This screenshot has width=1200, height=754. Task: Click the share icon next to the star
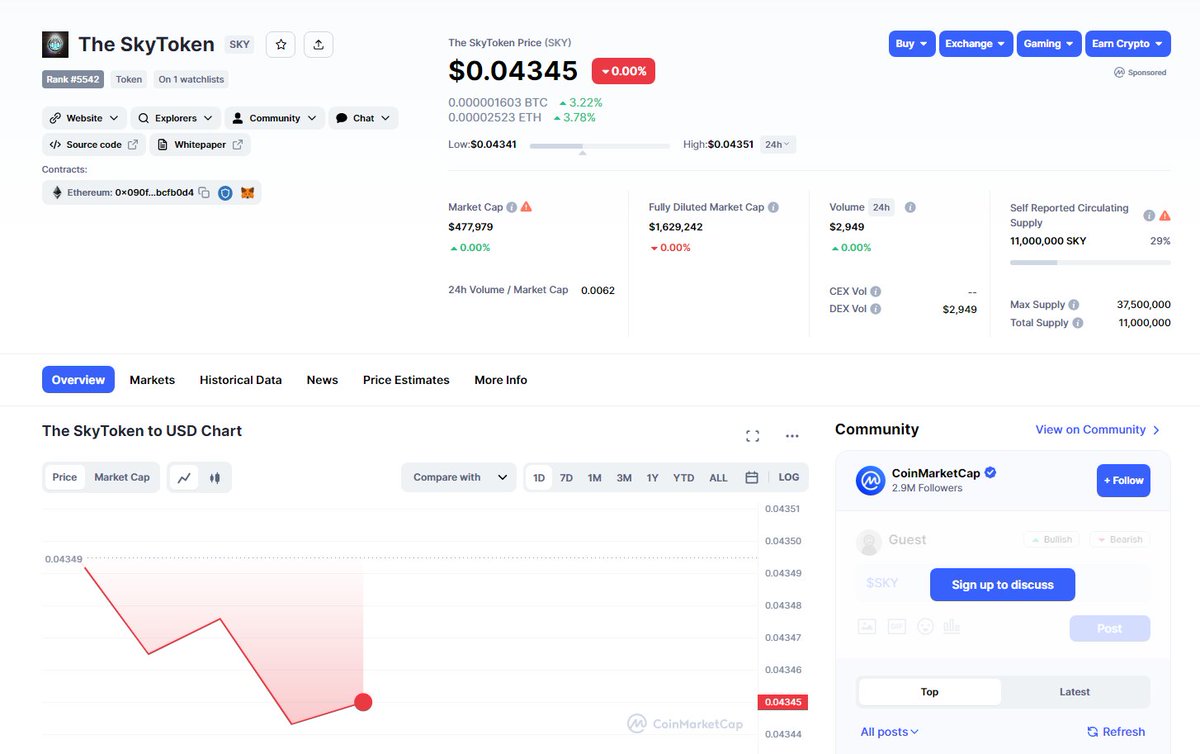318,44
